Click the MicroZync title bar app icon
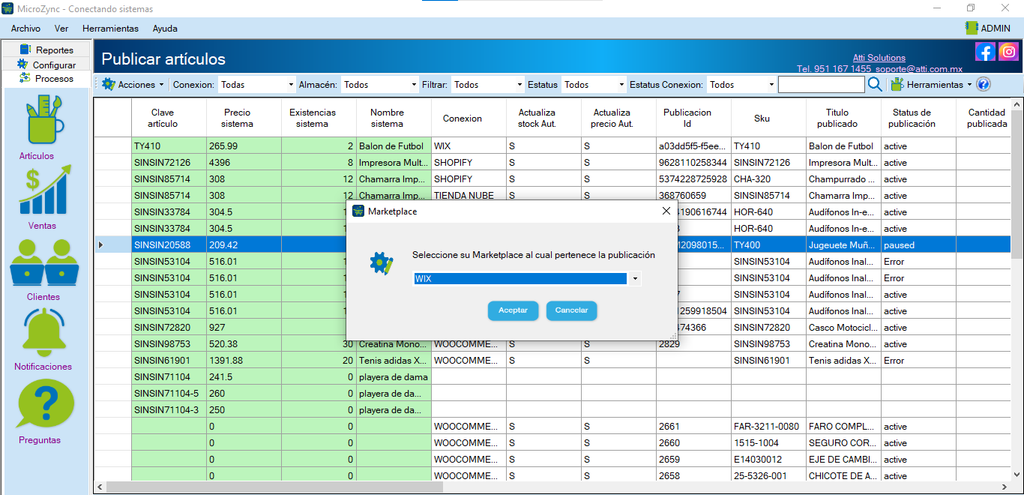The image size is (1024, 495). tap(7, 8)
